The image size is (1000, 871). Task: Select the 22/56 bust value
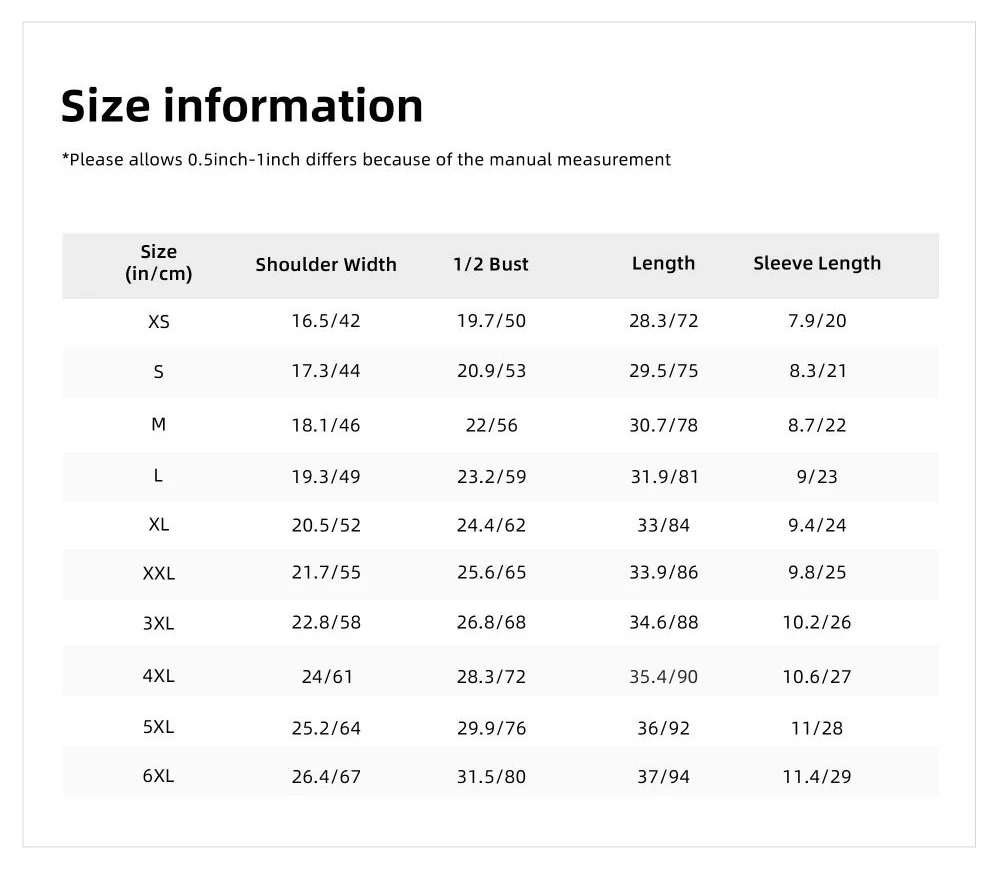pos(491,425)
